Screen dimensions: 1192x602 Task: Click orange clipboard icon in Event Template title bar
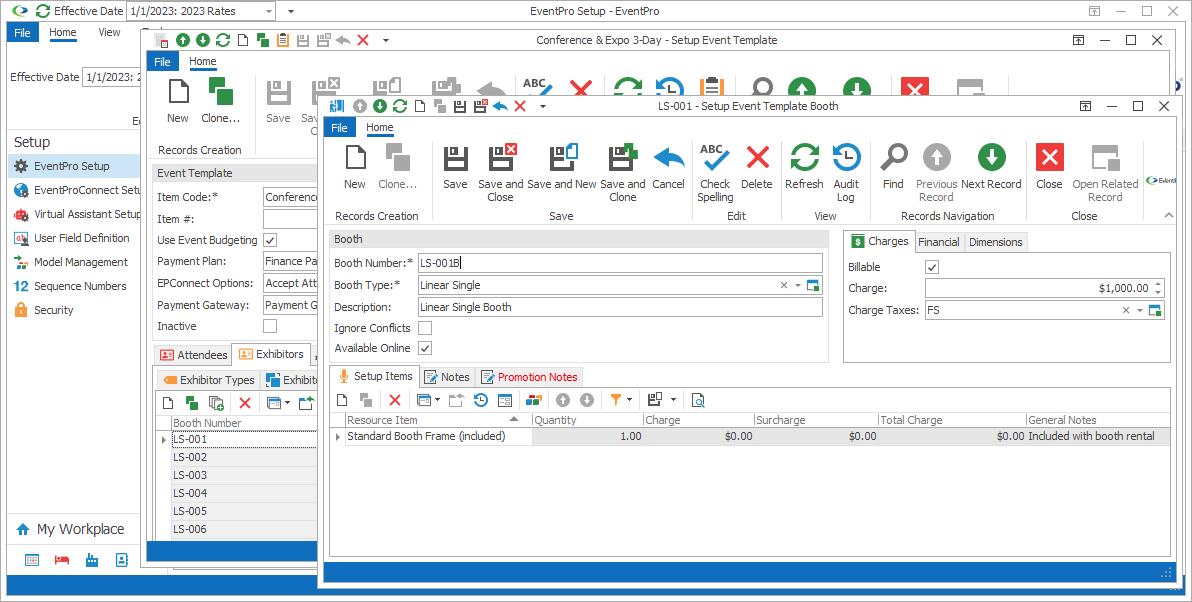(x=282, y=40)
